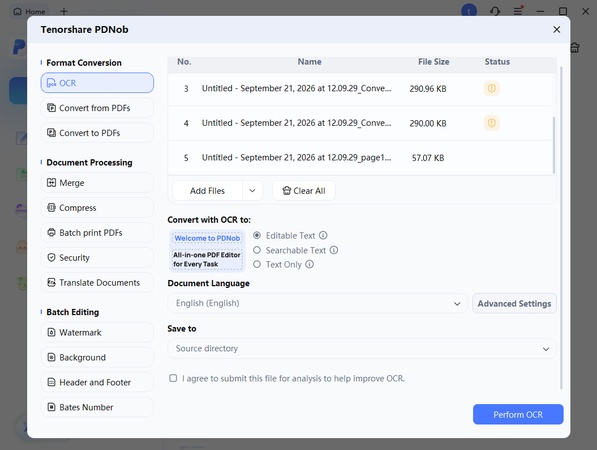597x450 pixels.
Task: Tick the agree to submit file checkbox
Action: click(173, 378)
